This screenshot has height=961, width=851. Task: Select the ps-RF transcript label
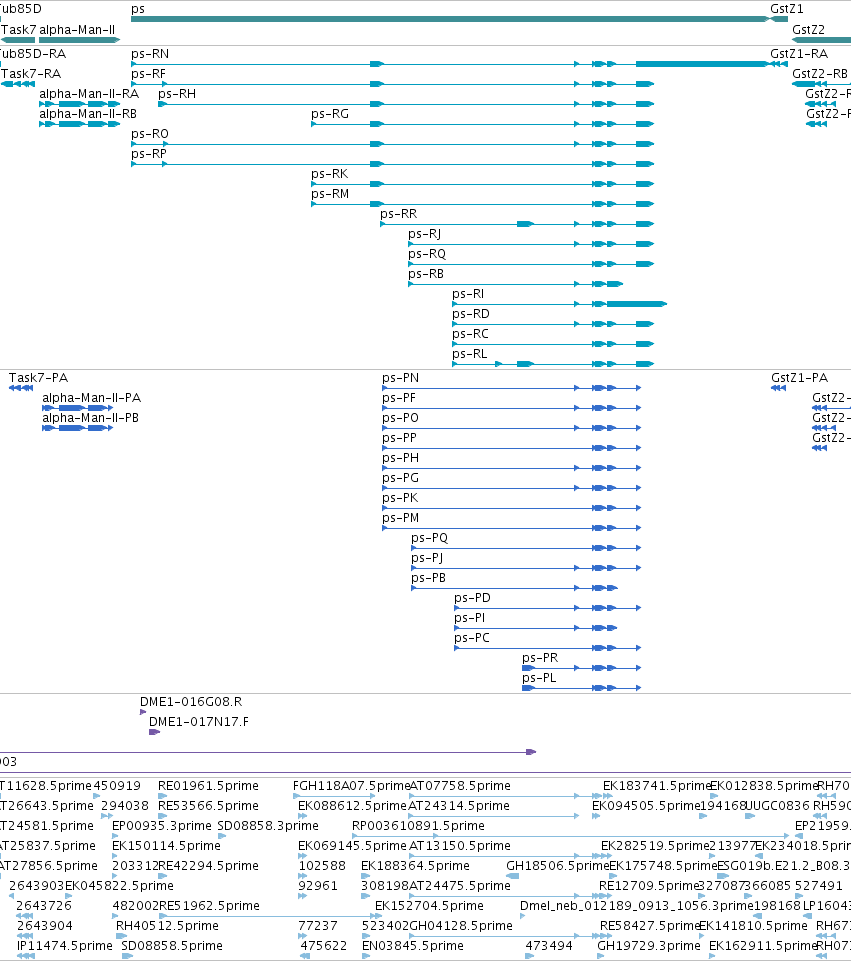pos(148,74)
